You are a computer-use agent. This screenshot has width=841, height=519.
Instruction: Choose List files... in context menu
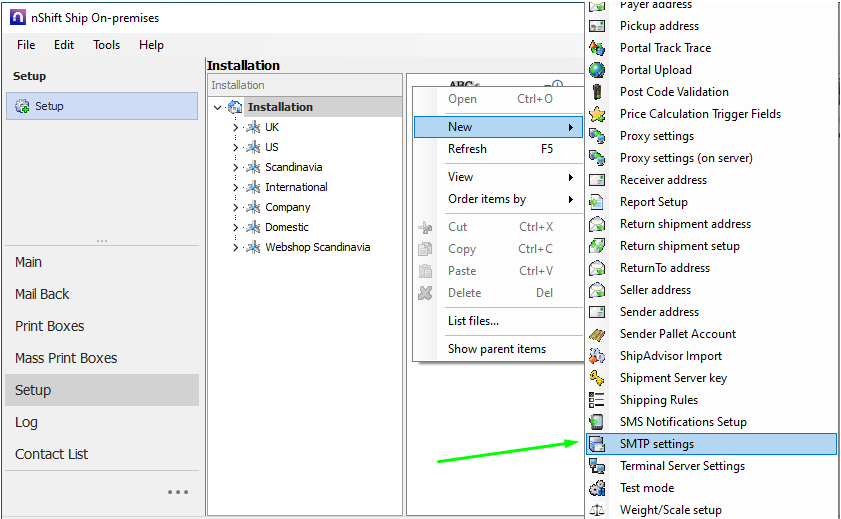coord(498,321)
